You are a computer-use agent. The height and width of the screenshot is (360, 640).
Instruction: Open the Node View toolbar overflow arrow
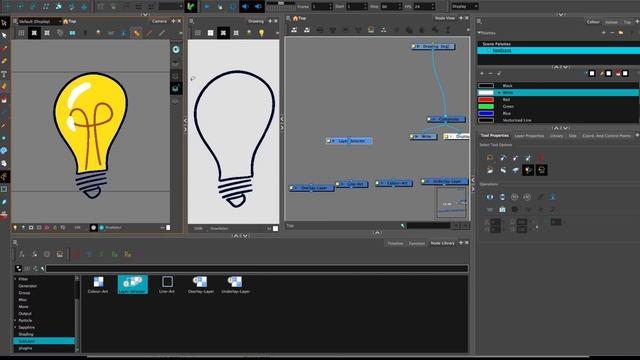pos(467,30)
